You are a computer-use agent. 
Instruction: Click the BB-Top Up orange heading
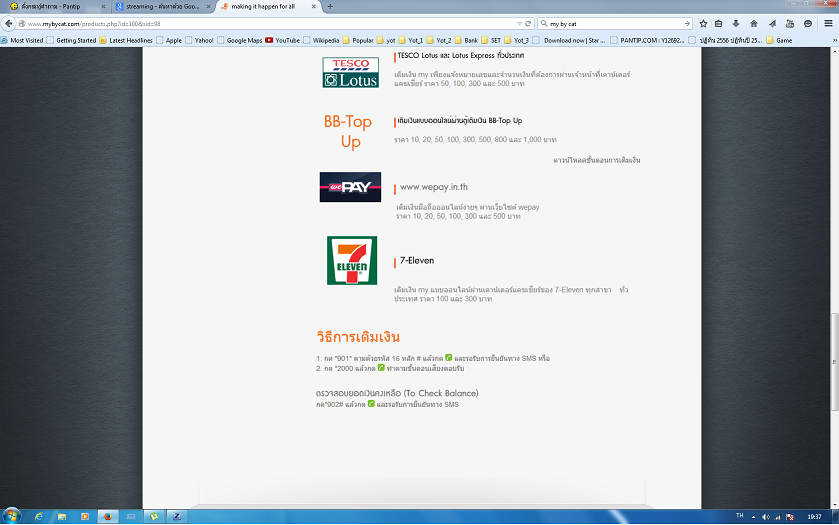348,131
